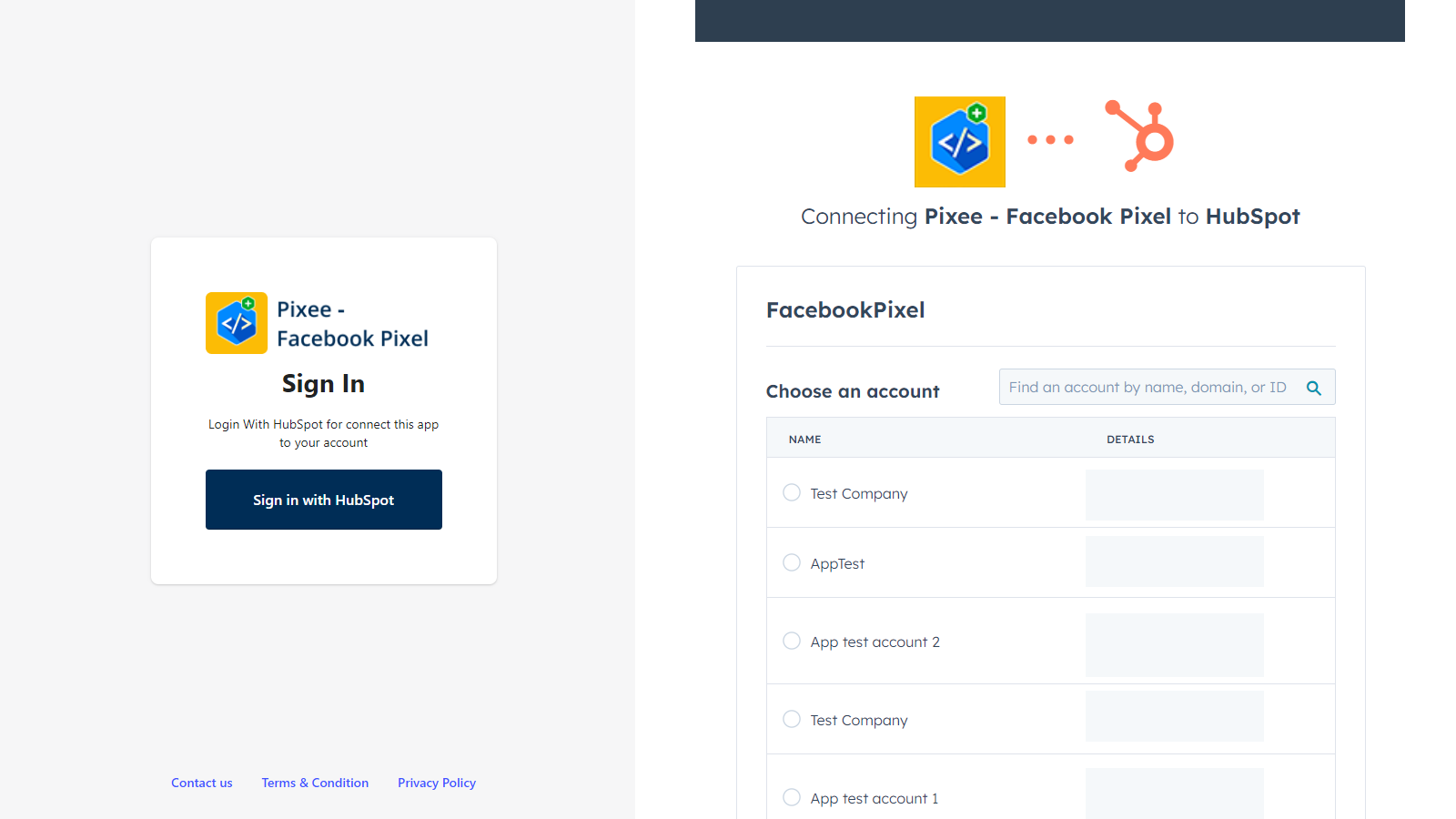Choose the first Test Company account

(791, 492)
